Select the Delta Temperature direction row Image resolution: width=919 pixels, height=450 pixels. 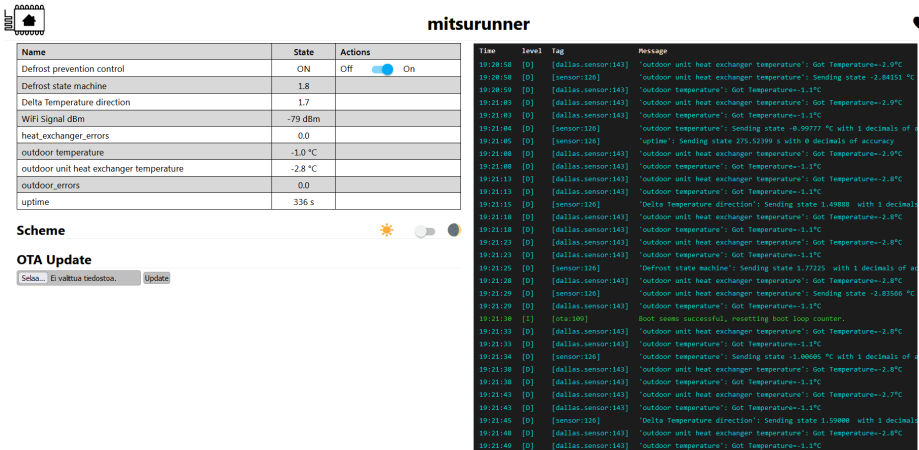point(239,103)
